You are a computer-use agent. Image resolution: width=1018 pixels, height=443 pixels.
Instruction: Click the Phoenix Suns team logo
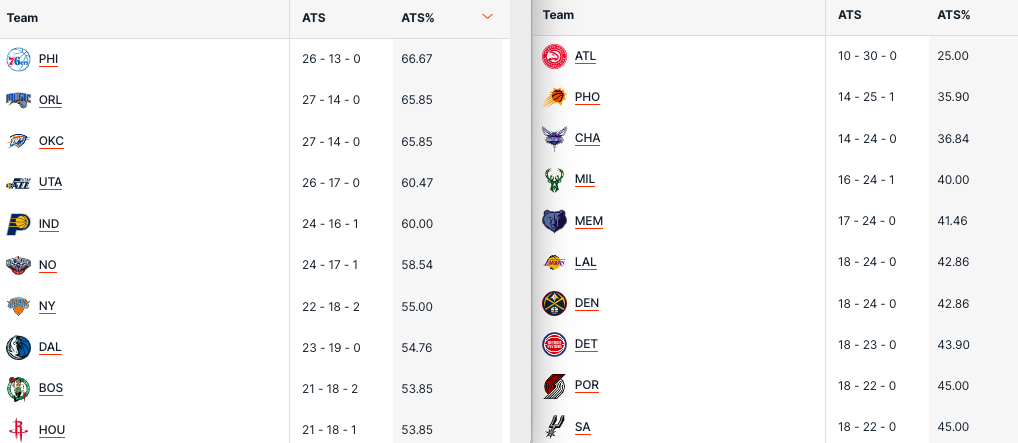pyautogui.click(x=554, y=97)
